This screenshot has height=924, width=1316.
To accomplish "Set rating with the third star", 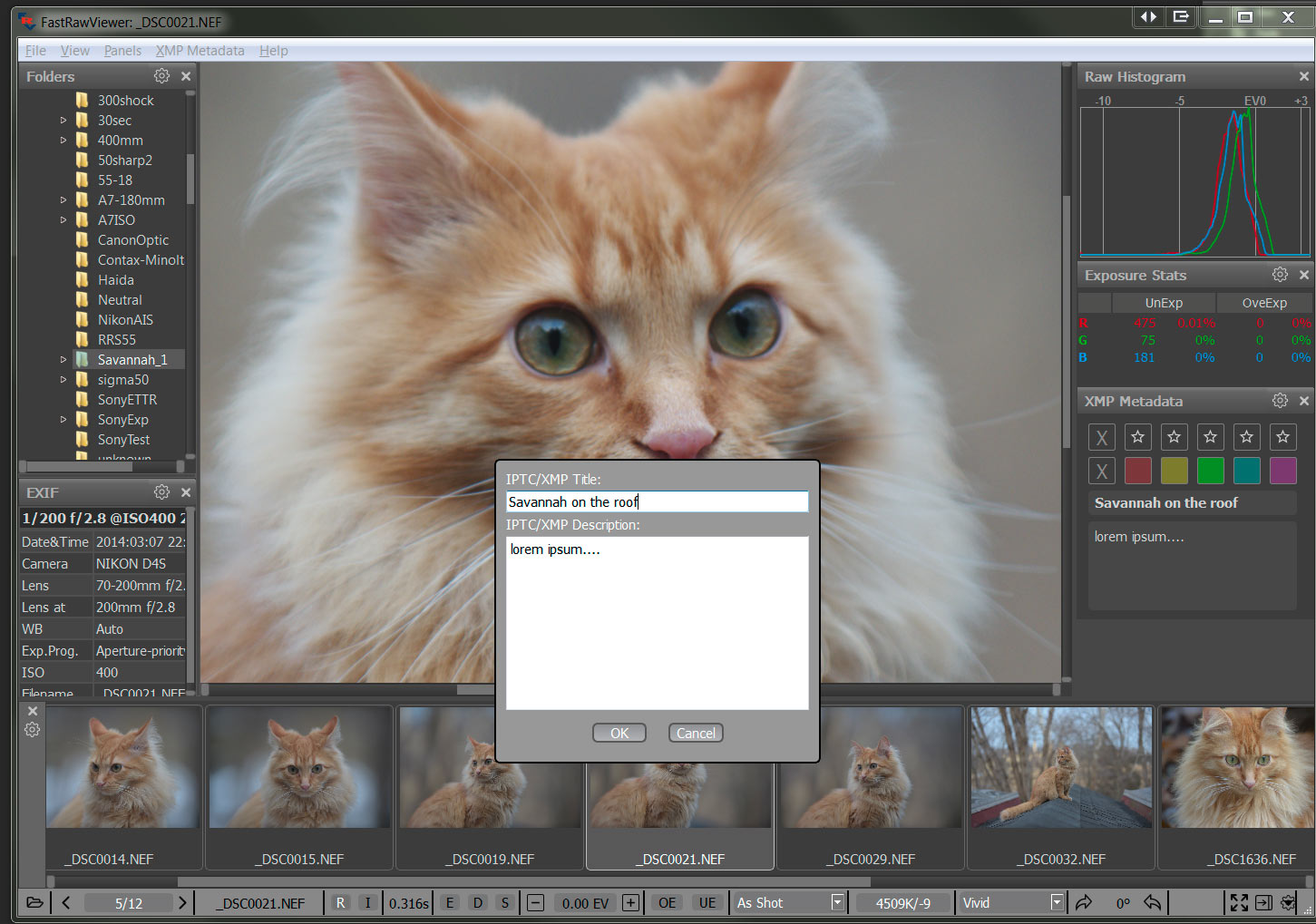I will pyautogui.click(x=1210, y=437).
